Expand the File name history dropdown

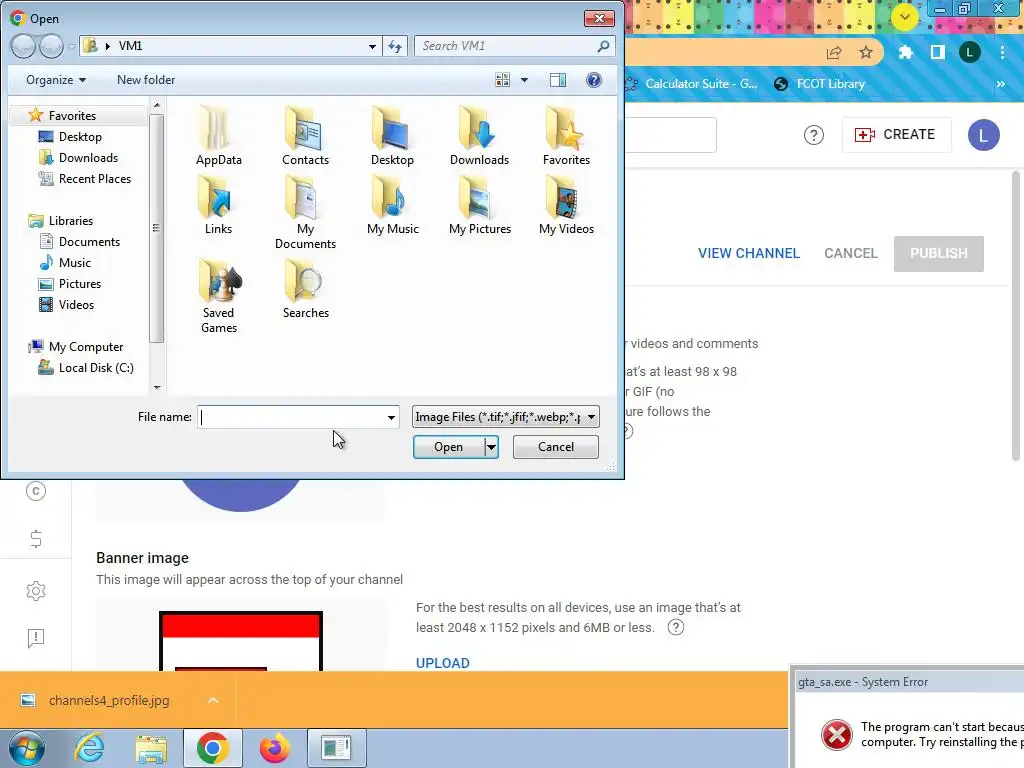391,417
